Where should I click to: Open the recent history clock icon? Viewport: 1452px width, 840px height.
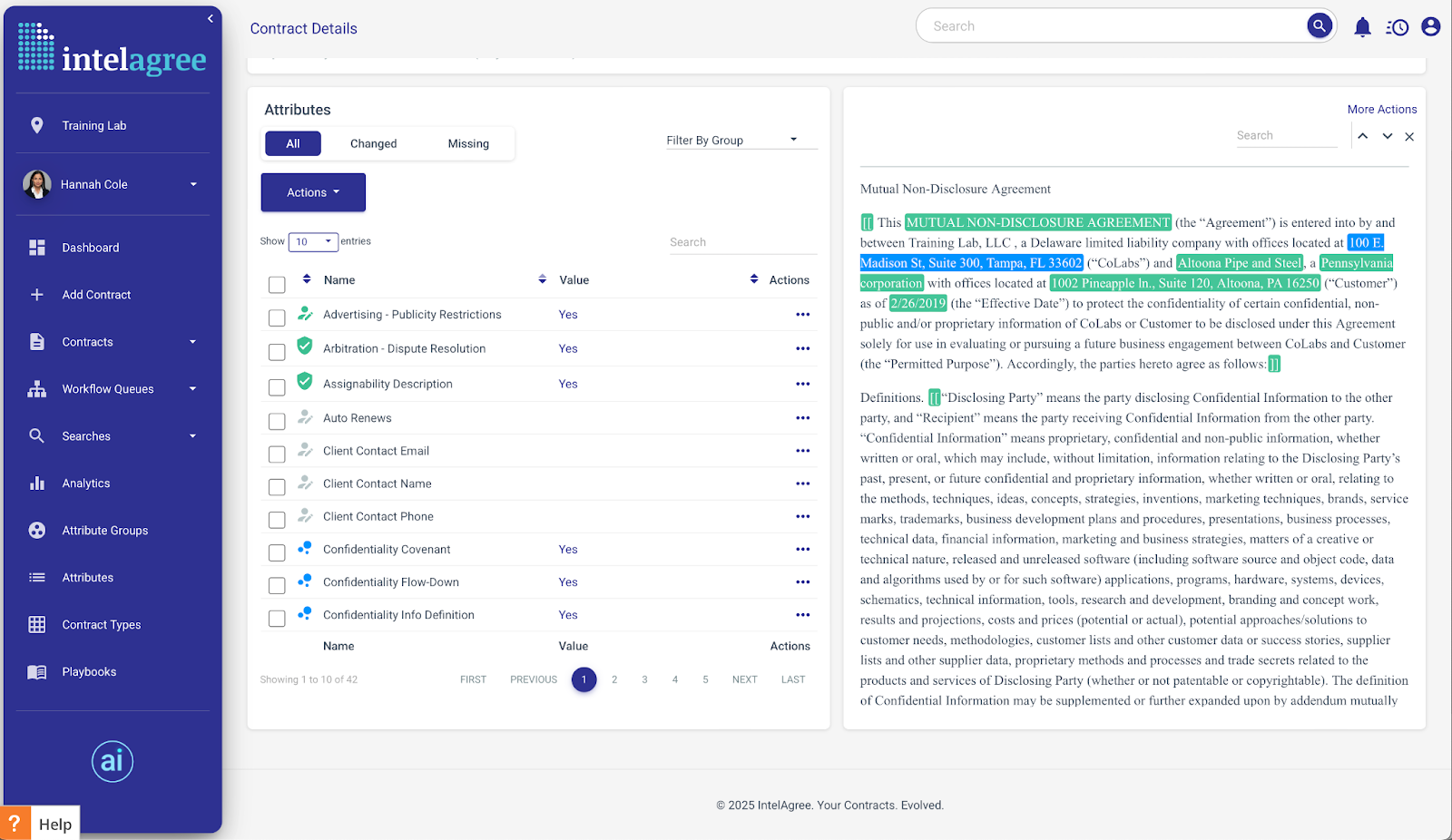click(x=1397, y=27)
